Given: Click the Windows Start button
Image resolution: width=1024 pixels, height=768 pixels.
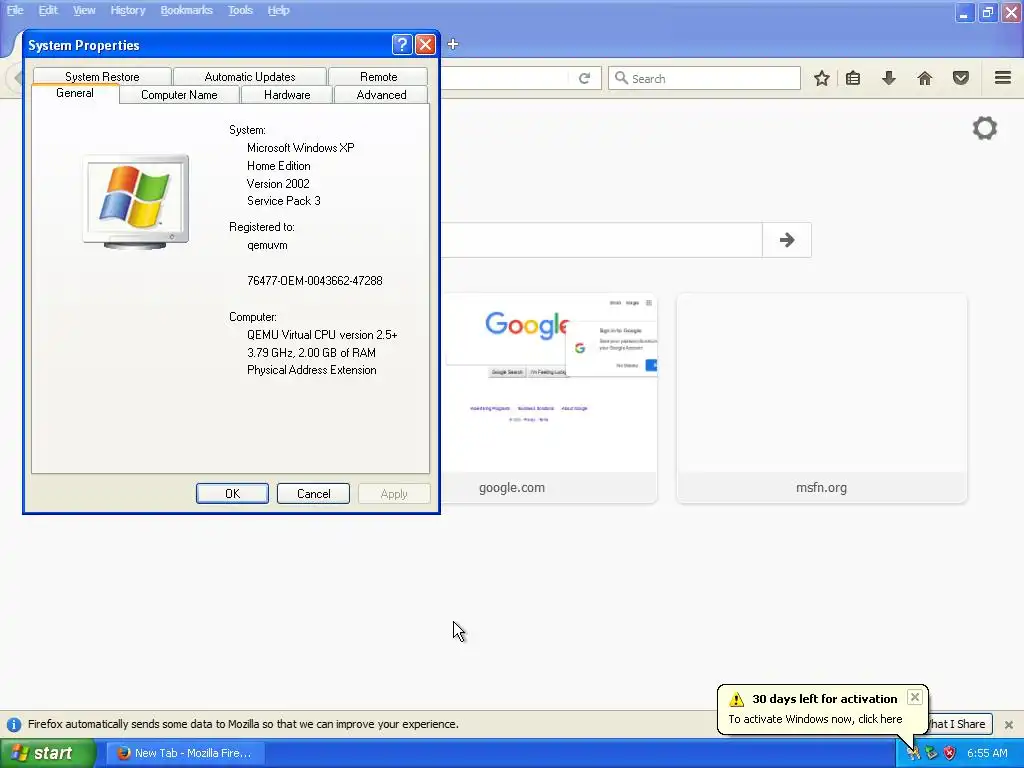Looking at the screenshot, I should tap(47, 753).
